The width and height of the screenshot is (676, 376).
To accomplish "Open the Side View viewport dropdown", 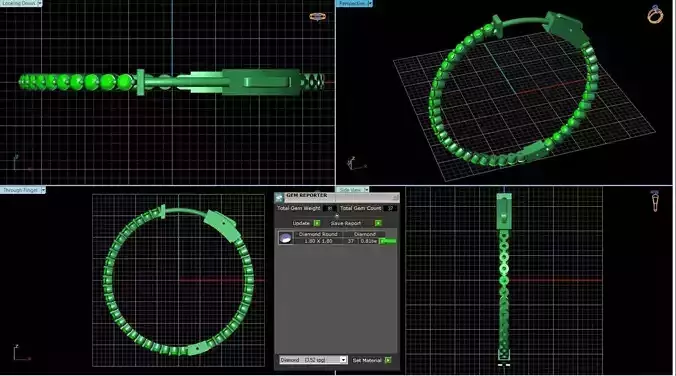I will (366, 190).
